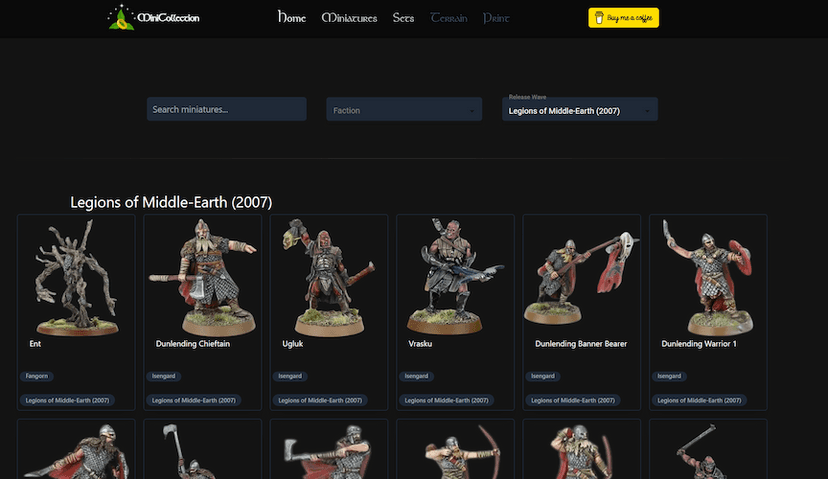Click the Fangorn faction tag
828x479 pixels.
37,376
